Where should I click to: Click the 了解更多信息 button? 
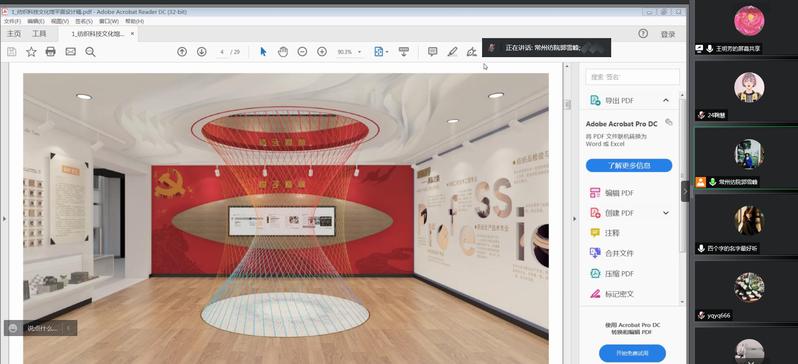pos(629,165)
